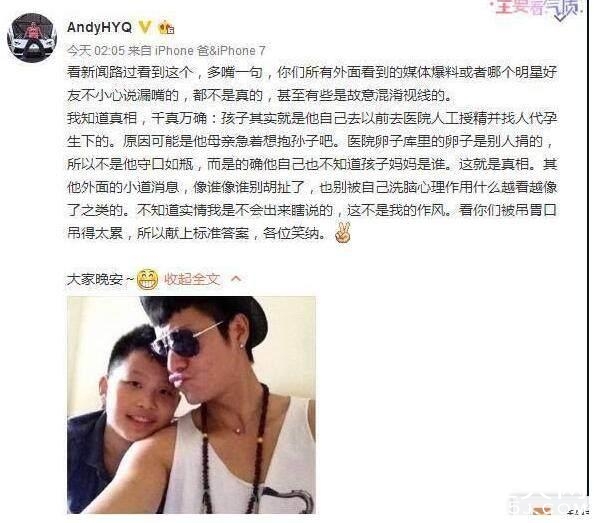Click the source link iPhone 爸&iPhone 7

[210, 51]
